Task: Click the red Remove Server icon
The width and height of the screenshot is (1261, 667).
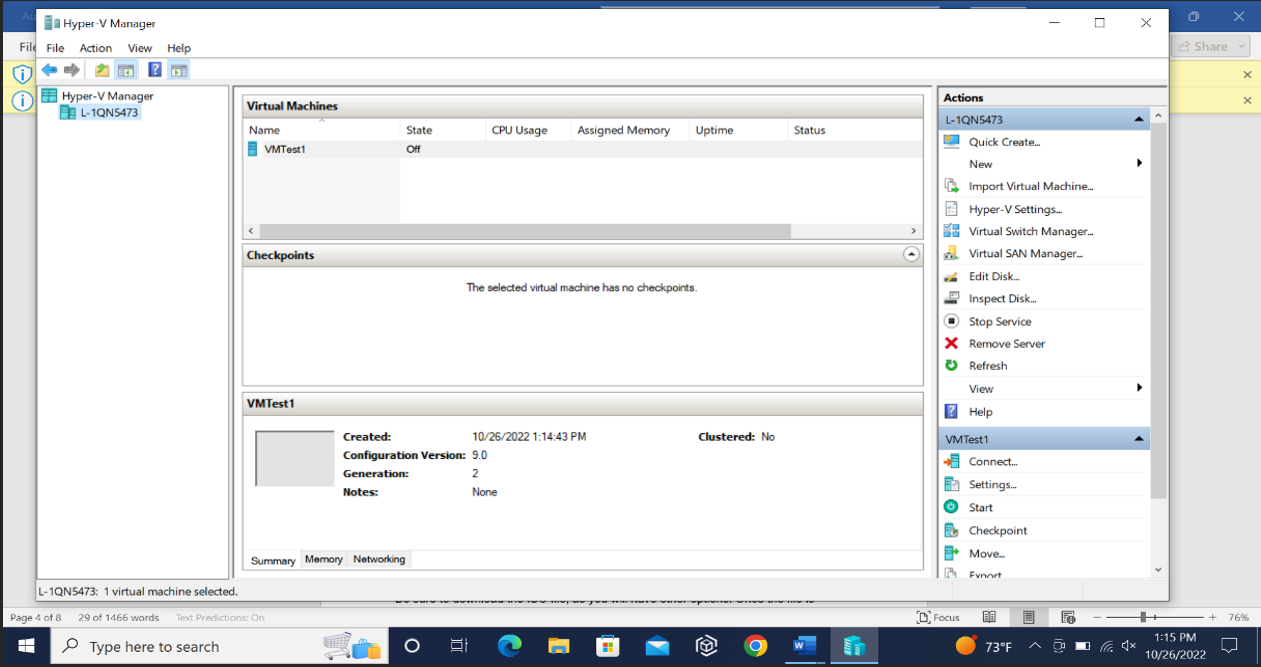Action: click(952, 343)
